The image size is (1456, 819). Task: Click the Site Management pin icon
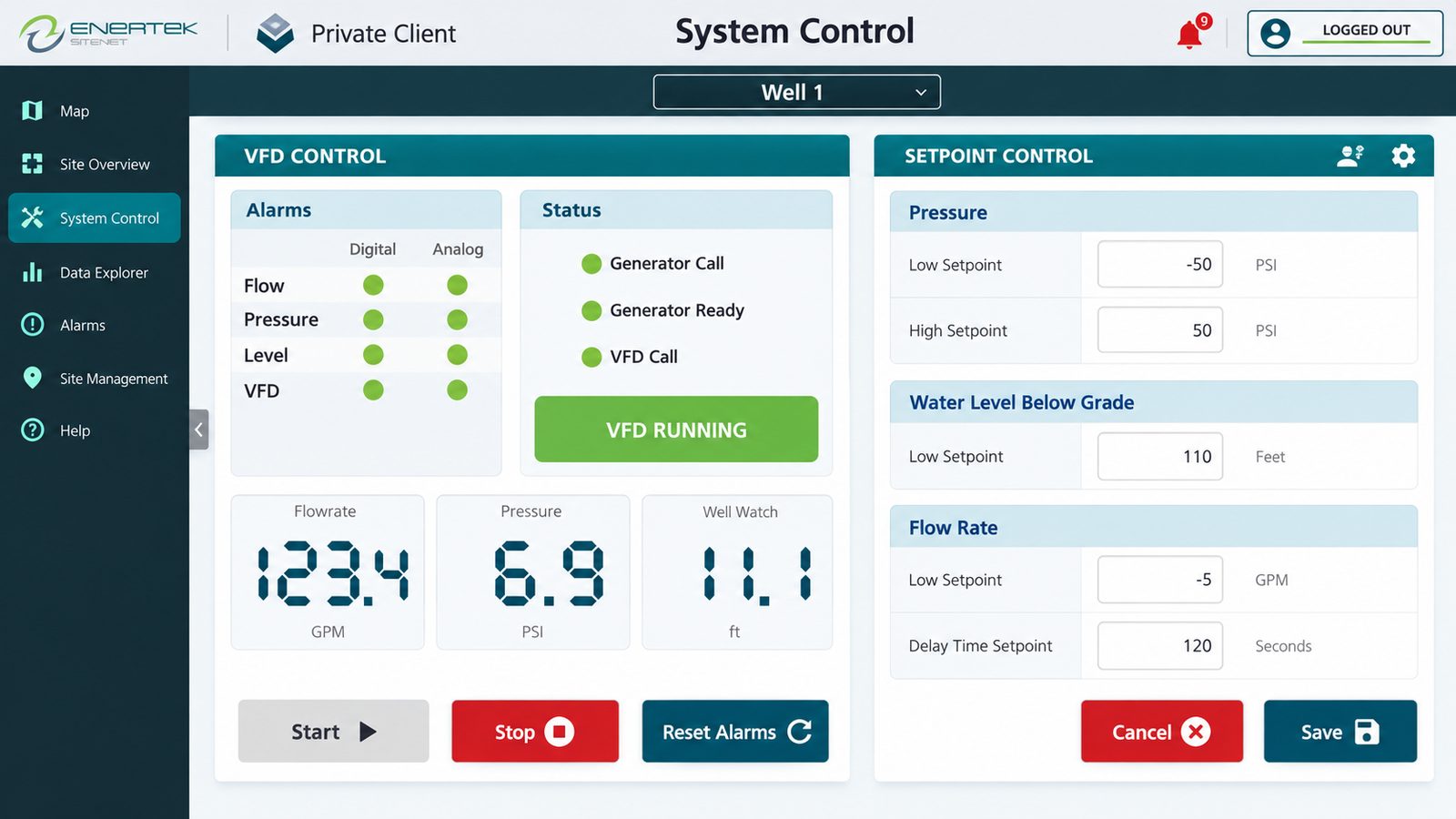click(33, 378)
